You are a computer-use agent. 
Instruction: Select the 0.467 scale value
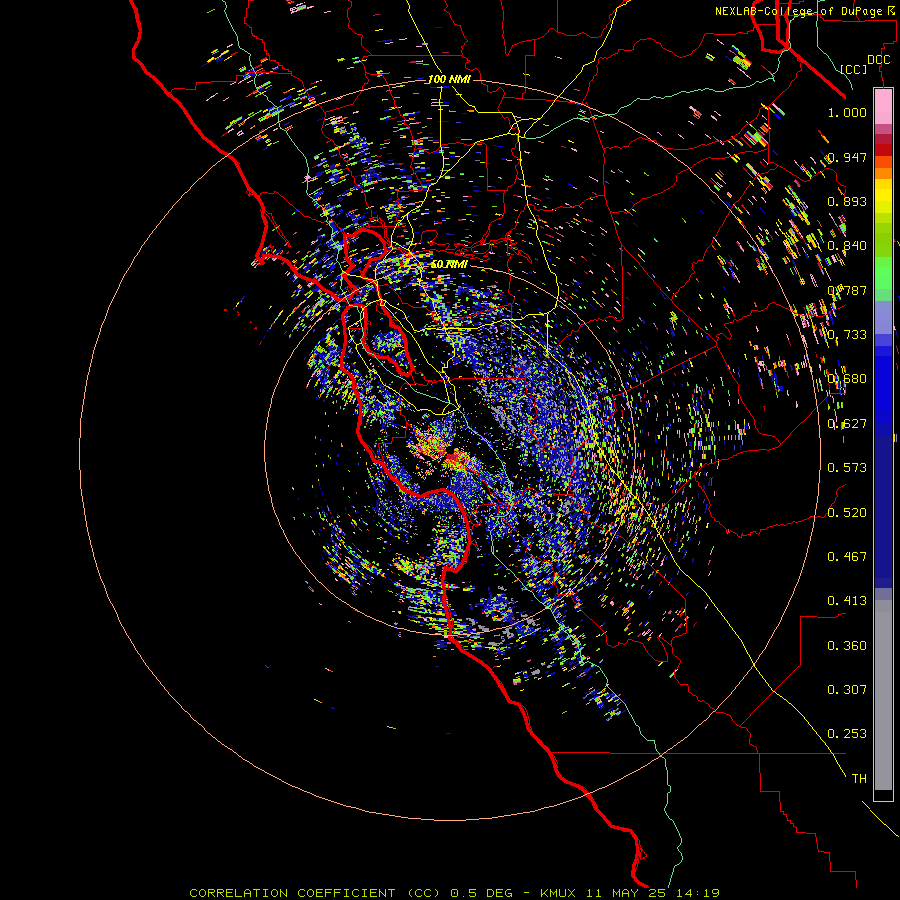click(847, 557)
